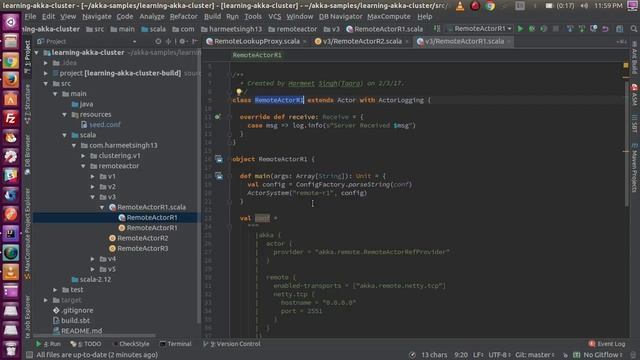Open the Refactor menu
This screenshot has height=360, width=640.
click(x=184, y=16)
